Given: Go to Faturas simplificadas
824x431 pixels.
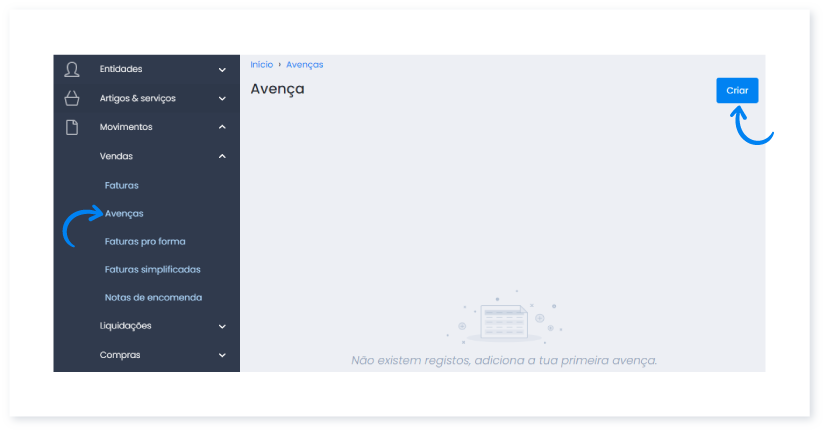Looking at the screenshot, I should point(152,269).
